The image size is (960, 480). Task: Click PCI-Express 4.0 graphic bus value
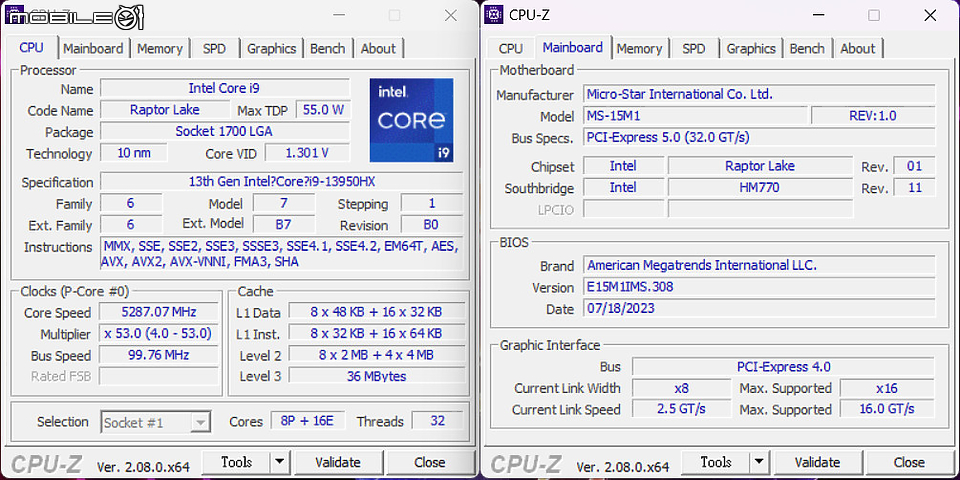coord(783,367)
